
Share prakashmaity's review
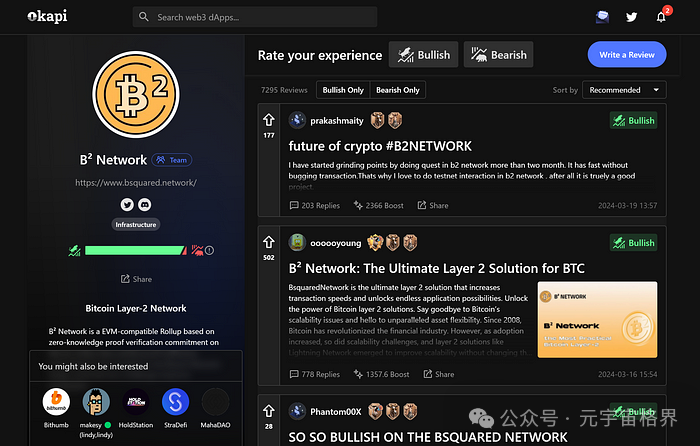pyautogui.click(x=433, y=205)
